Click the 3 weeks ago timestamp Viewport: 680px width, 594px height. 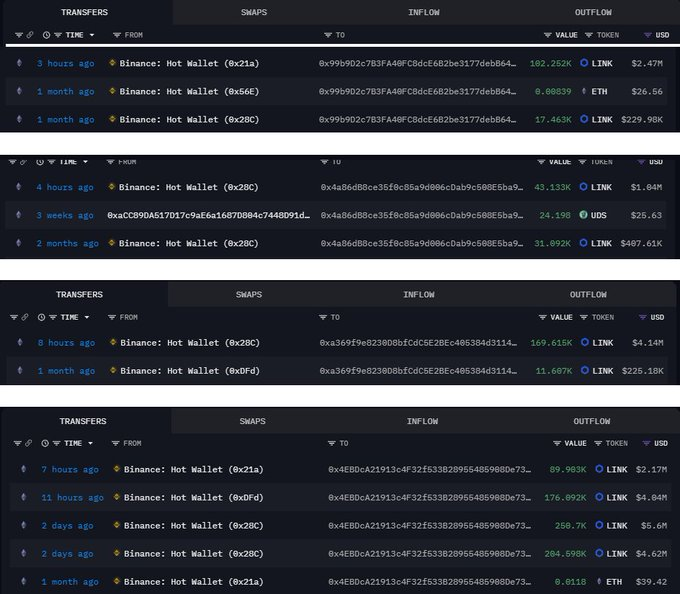[x=65, y=215]
